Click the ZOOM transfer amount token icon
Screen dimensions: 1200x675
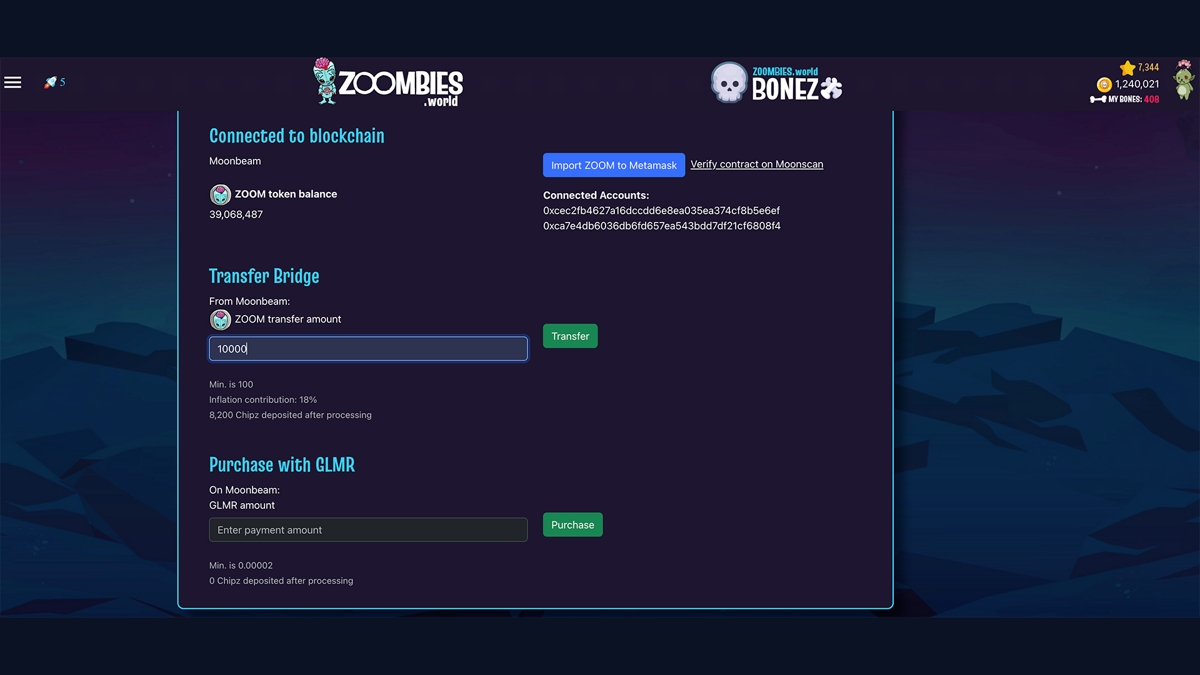220,319
